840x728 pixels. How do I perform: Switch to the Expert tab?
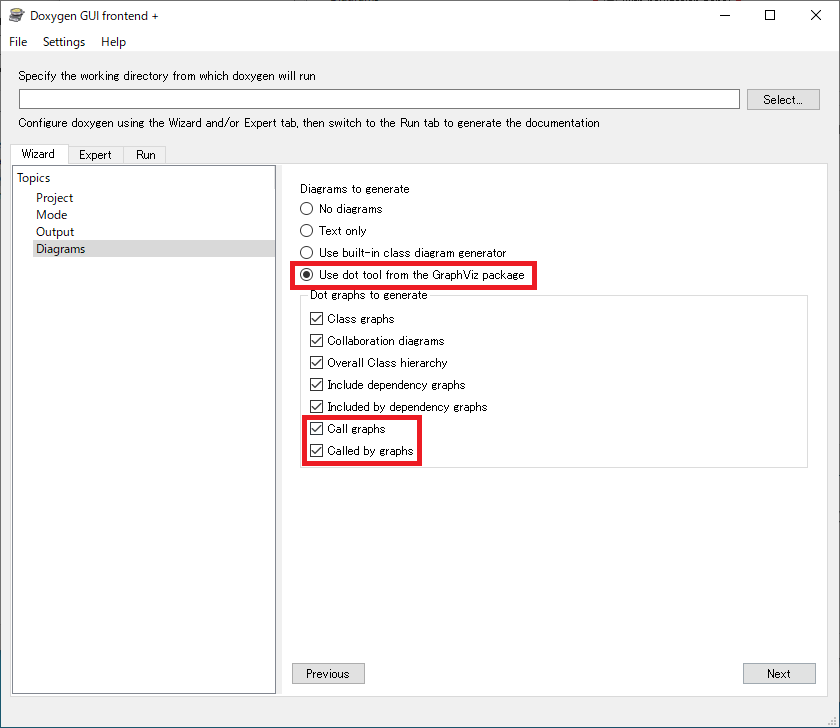click(x=95, y=155)
